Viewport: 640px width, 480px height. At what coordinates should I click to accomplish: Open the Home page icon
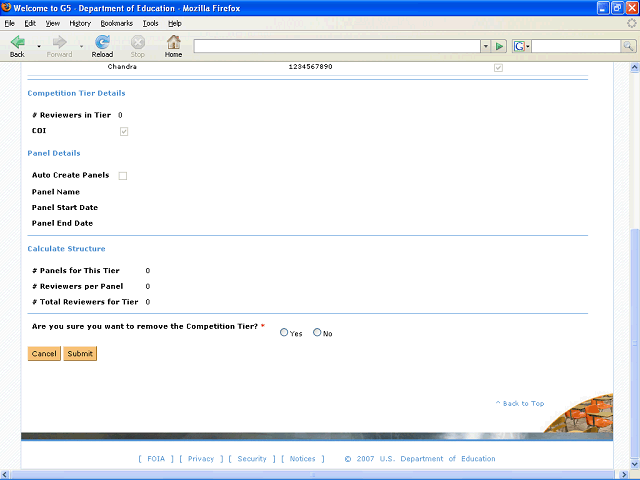(173, 46)
